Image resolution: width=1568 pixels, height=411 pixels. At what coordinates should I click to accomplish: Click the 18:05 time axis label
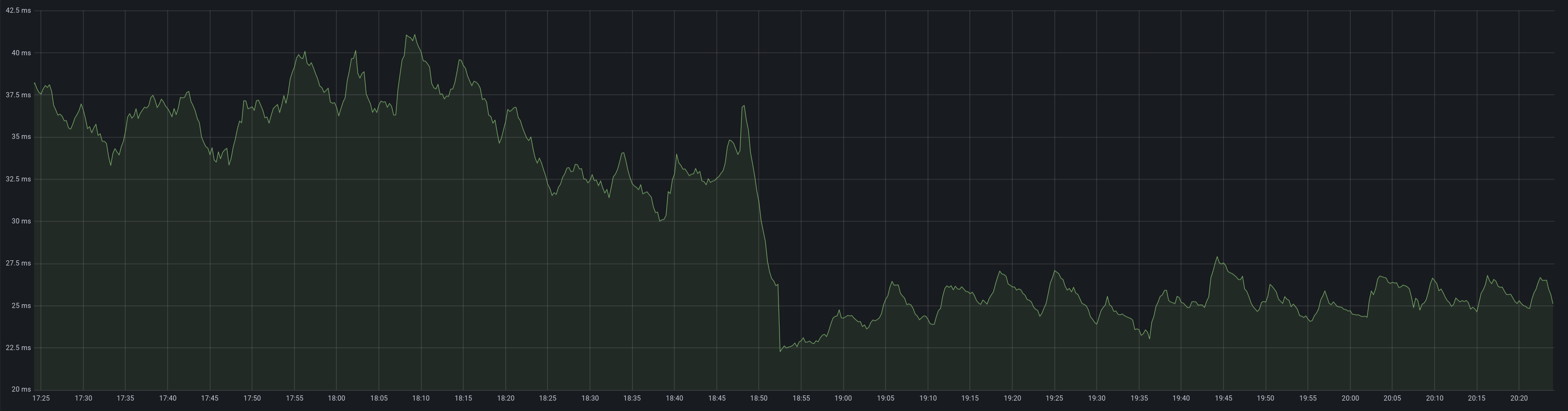[x=378, y=398]
